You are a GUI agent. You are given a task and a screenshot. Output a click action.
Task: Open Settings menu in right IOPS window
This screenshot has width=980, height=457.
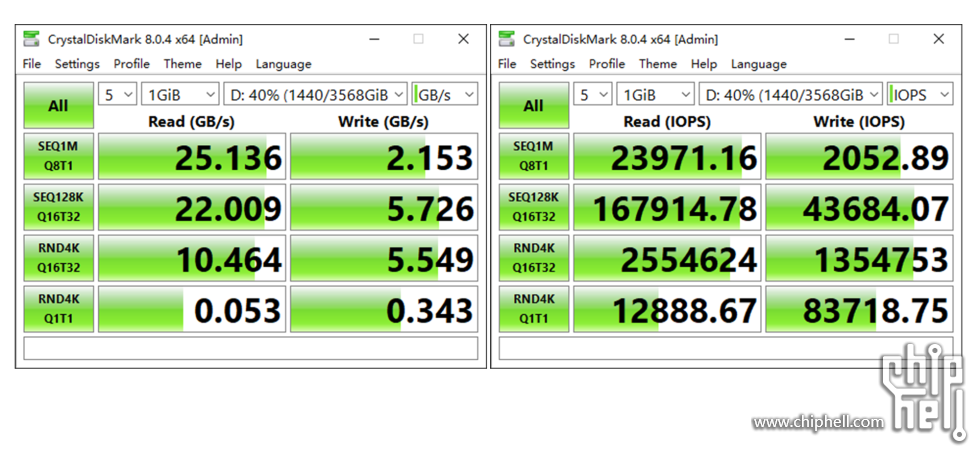tap(552, 64)
